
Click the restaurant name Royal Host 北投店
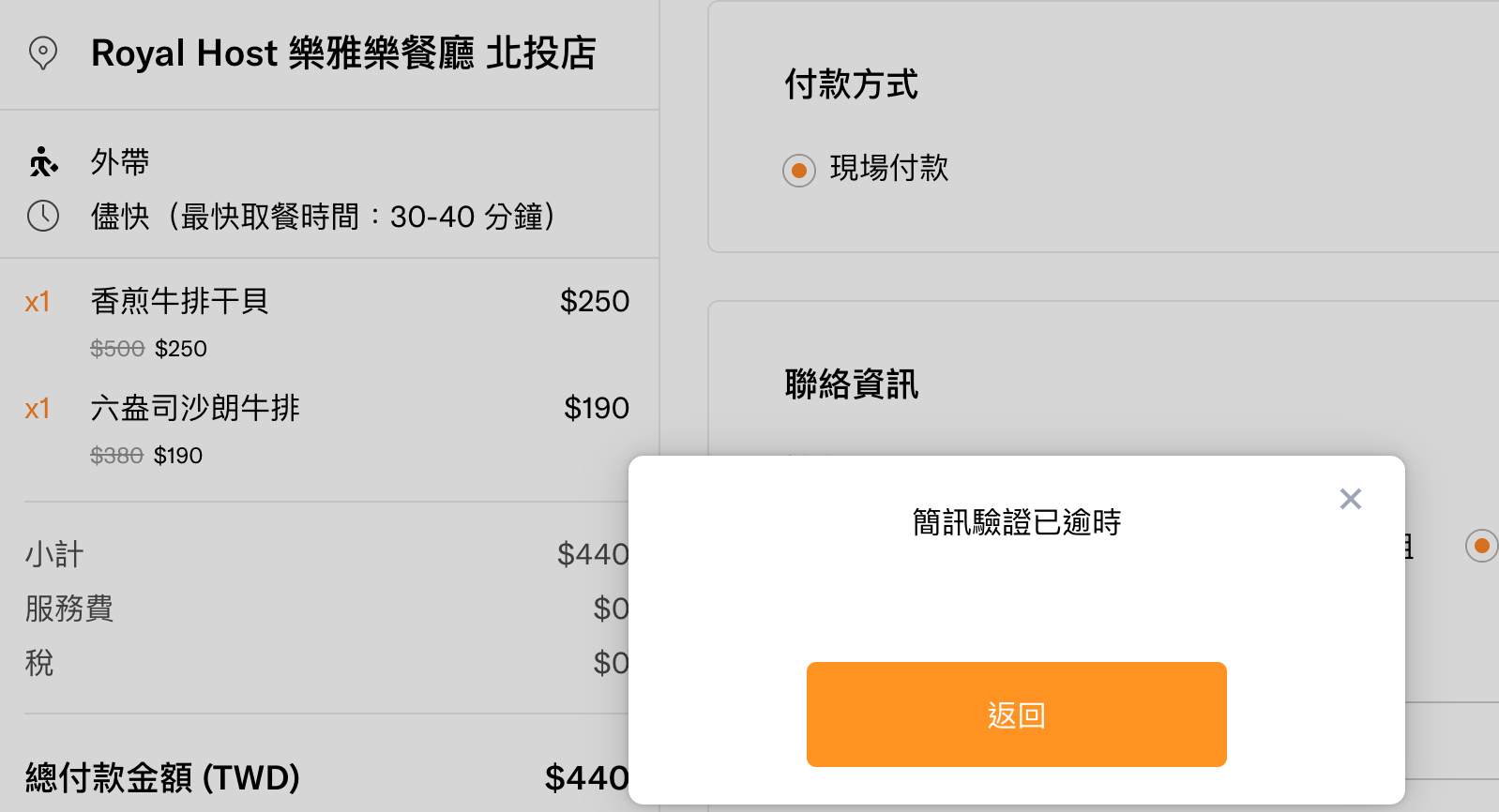343,53
